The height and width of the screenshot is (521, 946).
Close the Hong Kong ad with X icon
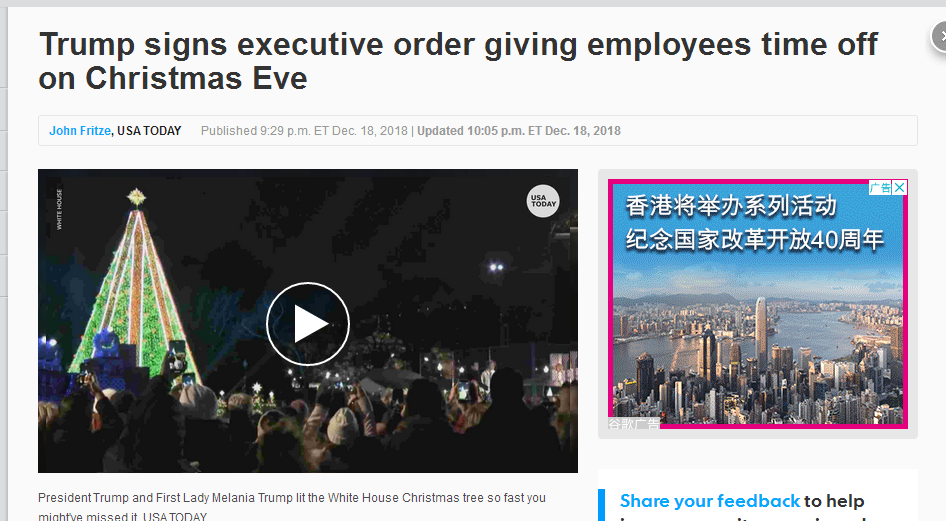[x=900, y=188]
